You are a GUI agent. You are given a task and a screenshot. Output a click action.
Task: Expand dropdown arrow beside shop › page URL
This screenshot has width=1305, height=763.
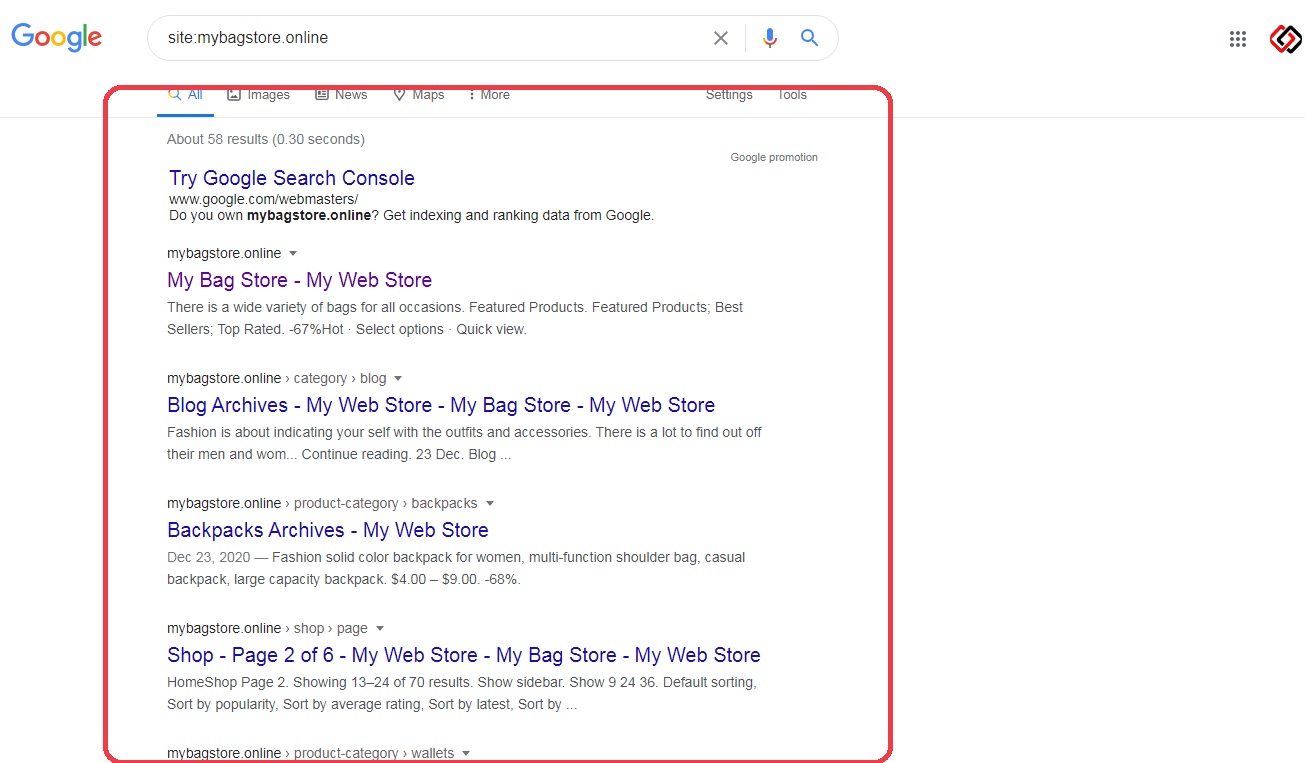pyautogui.click(x=380, y=629)
